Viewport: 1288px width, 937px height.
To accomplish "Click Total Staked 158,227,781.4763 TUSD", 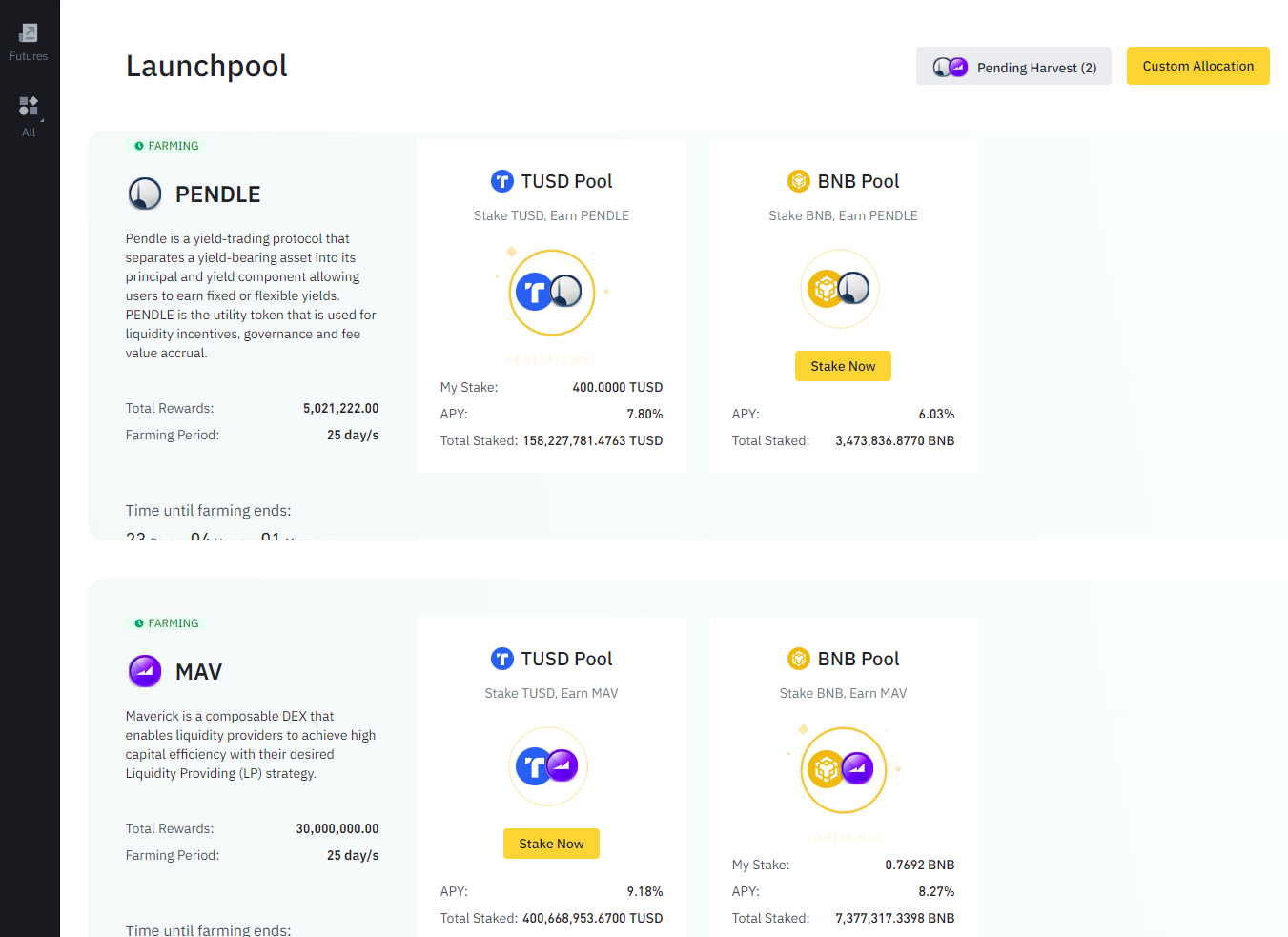I will [592, 440].
